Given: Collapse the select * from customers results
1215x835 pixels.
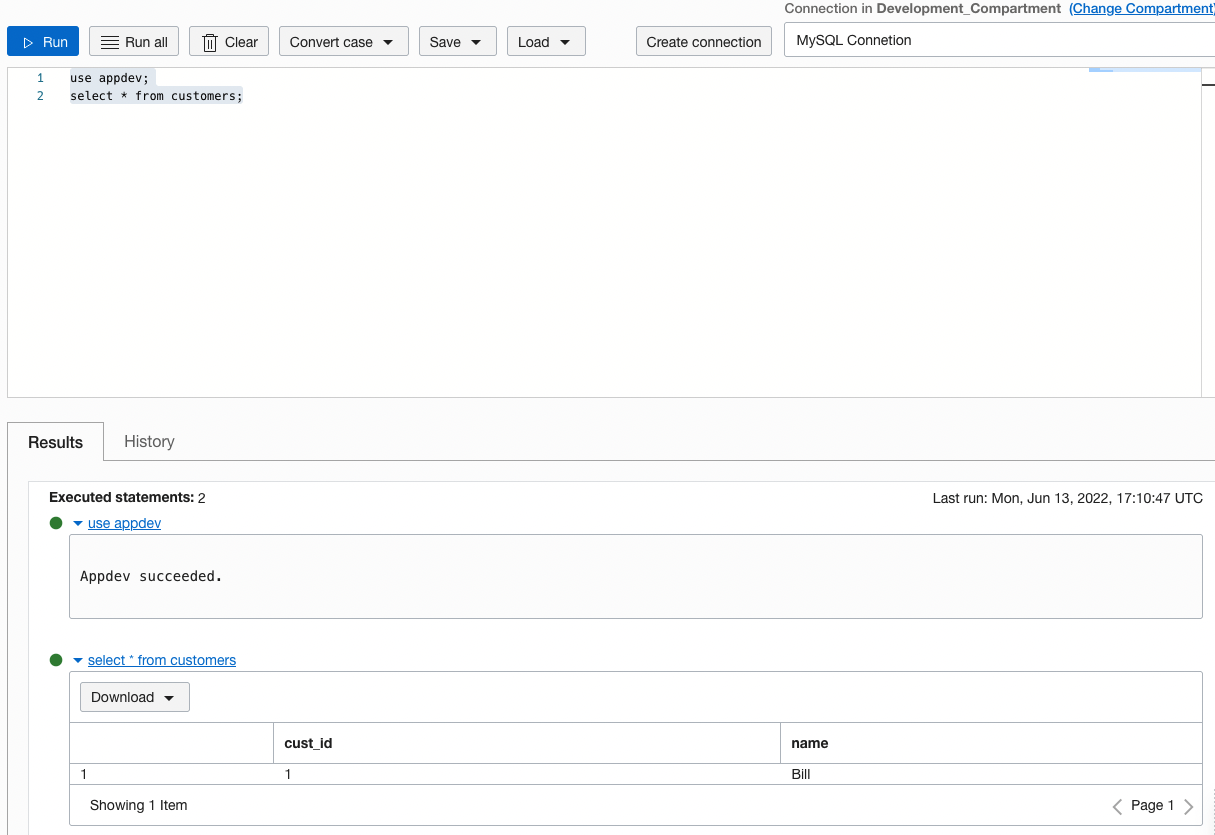Looking at the screenshot, I should (x=78, y=659).
